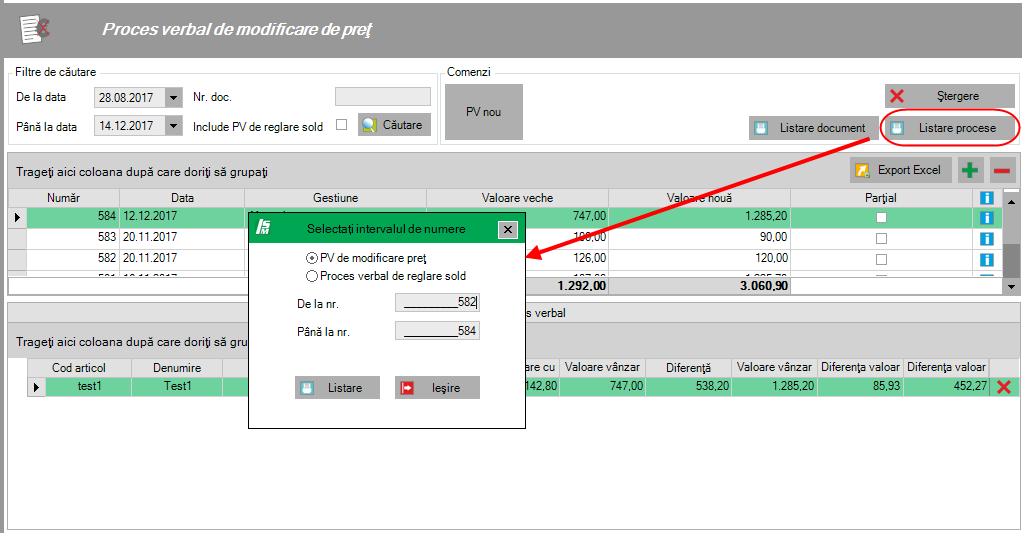
Task: Click the 3.060,90 total cell
Action: coord(699,285)
